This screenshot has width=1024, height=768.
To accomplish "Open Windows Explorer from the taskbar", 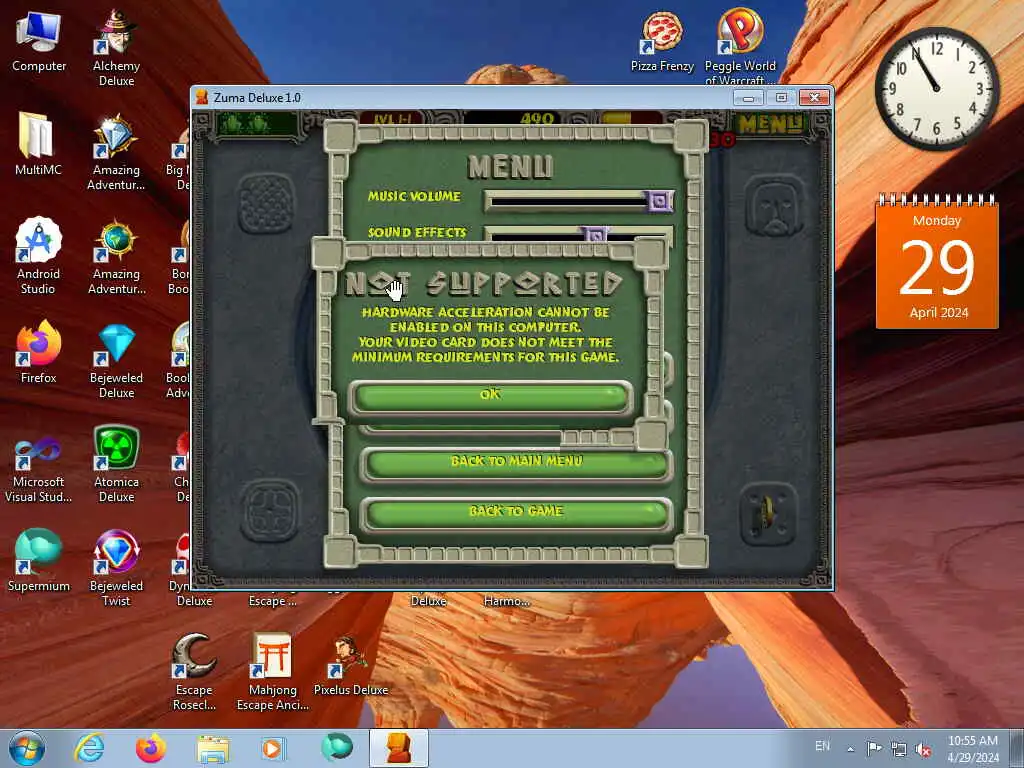I will point(213,748).
